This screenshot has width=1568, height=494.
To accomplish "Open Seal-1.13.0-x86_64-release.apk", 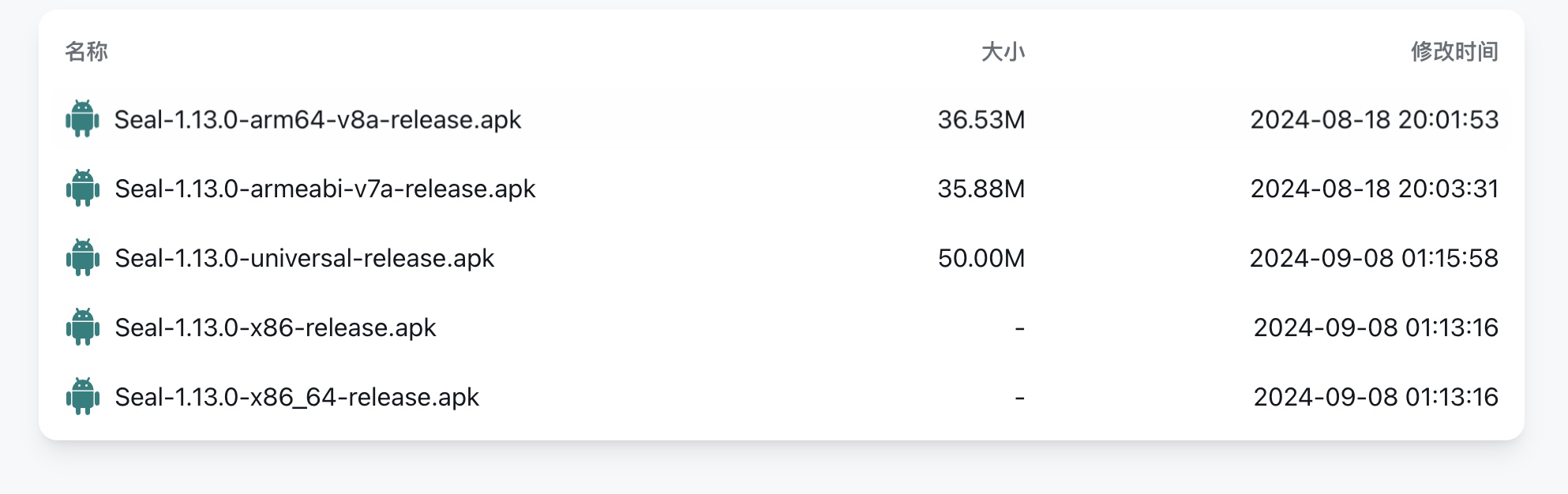I will click(x=297, y=397).
